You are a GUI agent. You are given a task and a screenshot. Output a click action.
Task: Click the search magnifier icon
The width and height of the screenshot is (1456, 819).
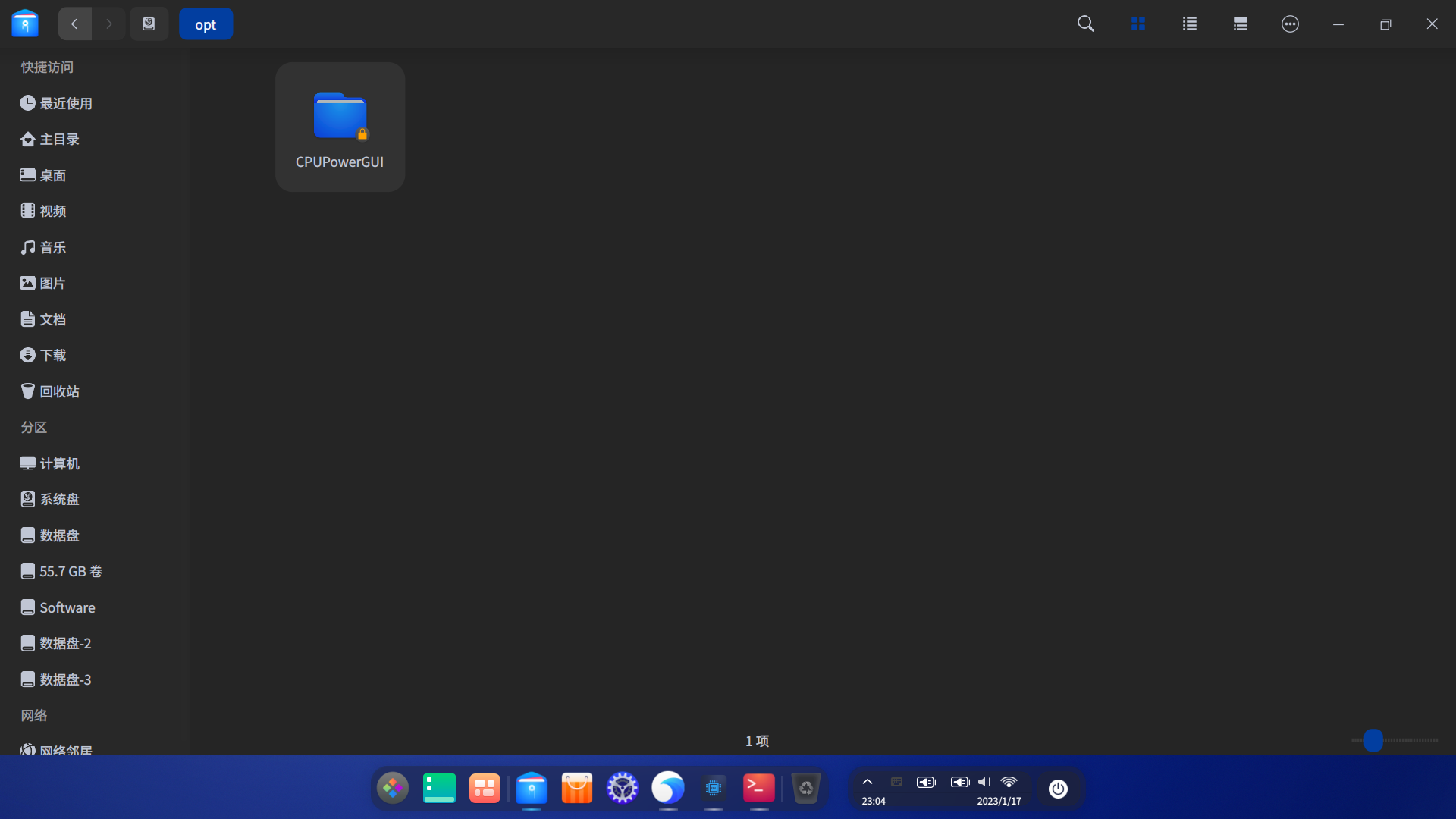point(1086,24)
